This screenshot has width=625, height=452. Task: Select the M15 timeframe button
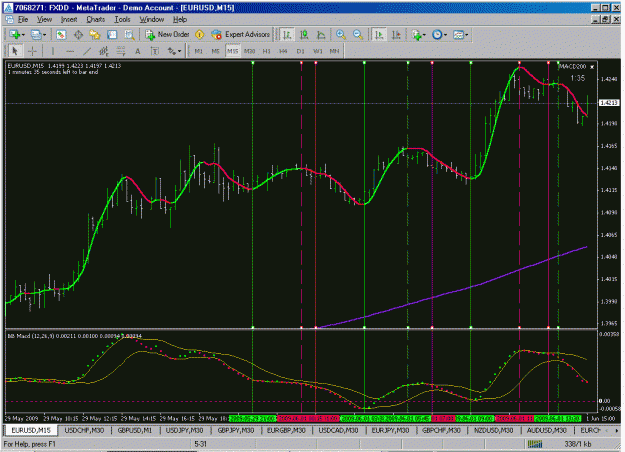tap(232, 51)
